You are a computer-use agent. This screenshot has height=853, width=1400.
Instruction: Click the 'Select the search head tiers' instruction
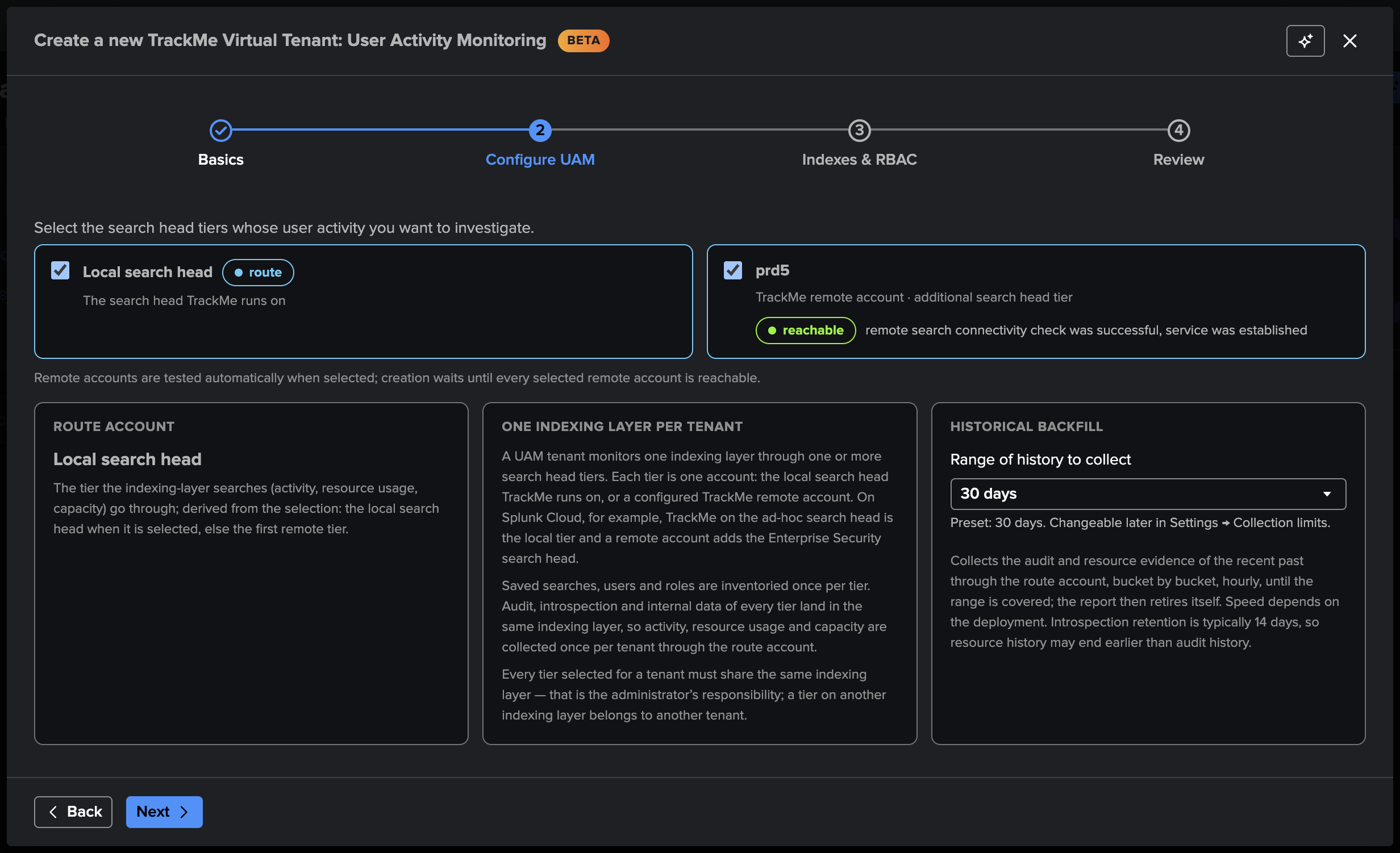(x=284, y=228)
